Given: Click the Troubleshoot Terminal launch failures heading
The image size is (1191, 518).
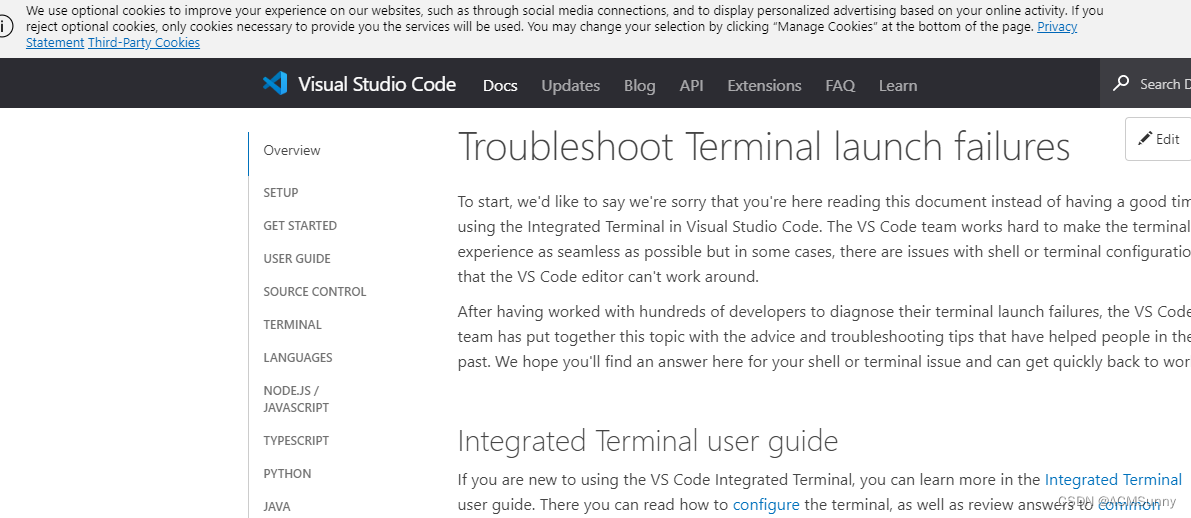Looking at the screenshot, I should tap(763, 147).
